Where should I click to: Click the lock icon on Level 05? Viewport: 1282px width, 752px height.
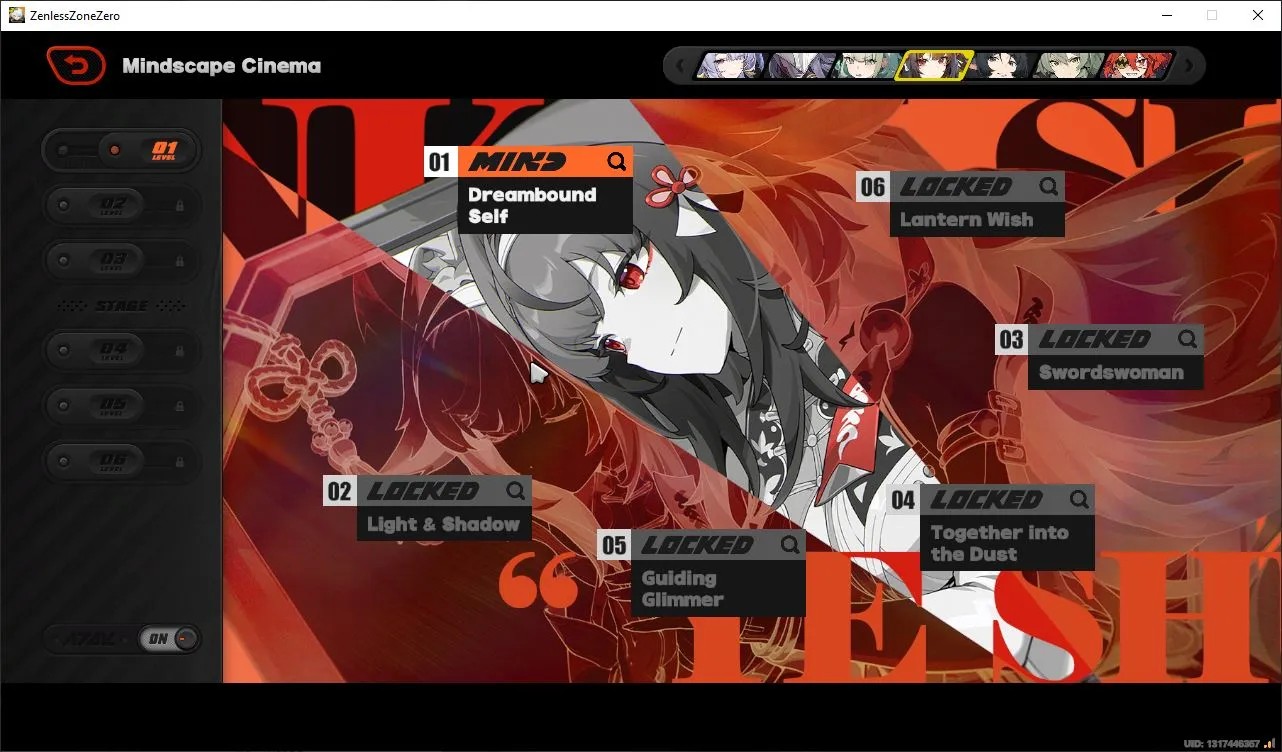pos(180,406)
